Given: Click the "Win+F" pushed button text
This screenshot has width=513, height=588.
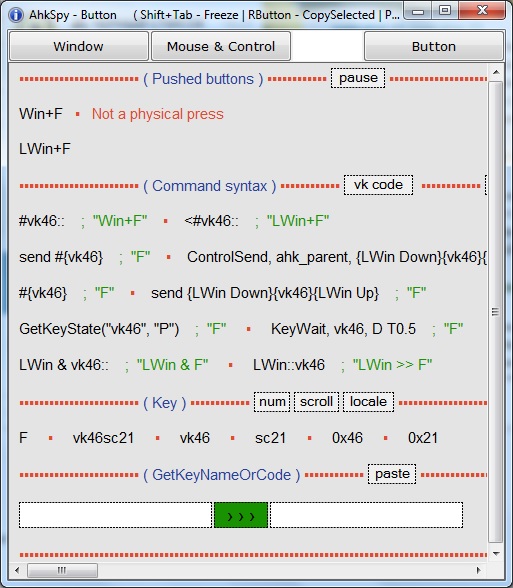Looking at the screenshot, I should [x=40, y=114].
